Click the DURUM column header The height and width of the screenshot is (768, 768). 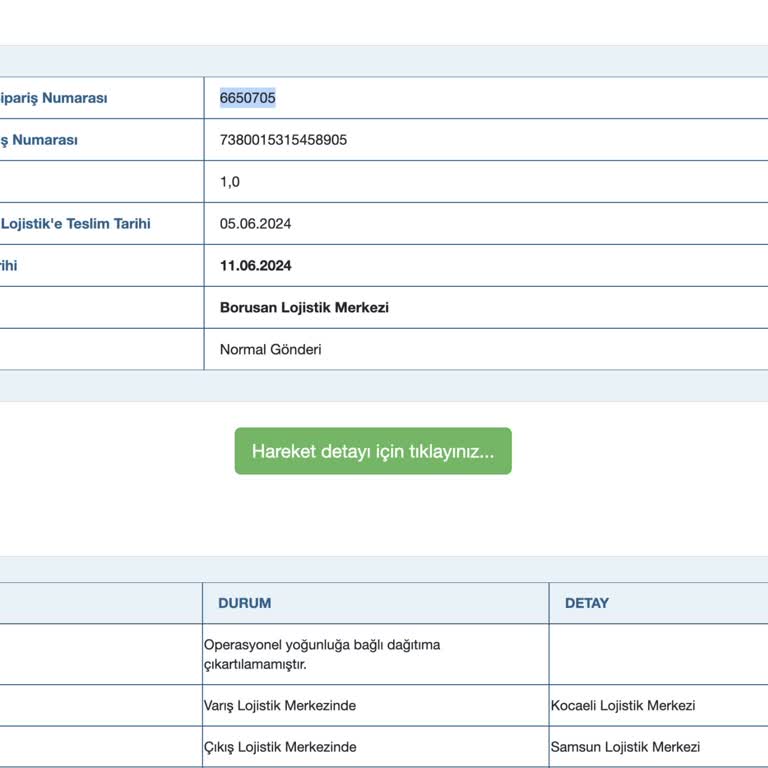pyautogui.click(x=244, y=603)
